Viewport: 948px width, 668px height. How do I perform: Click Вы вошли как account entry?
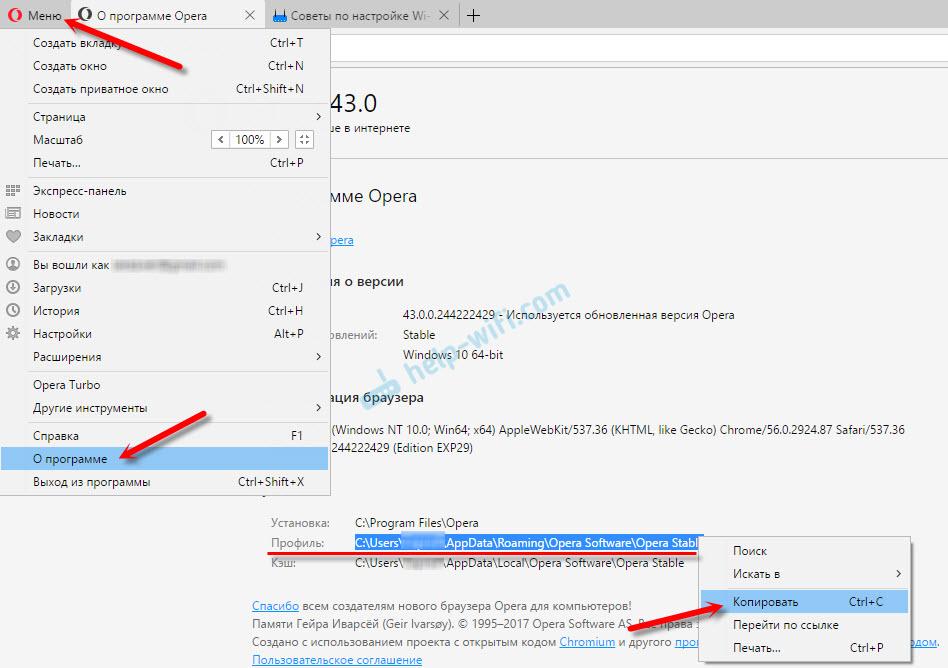click(x=165, y=265)
